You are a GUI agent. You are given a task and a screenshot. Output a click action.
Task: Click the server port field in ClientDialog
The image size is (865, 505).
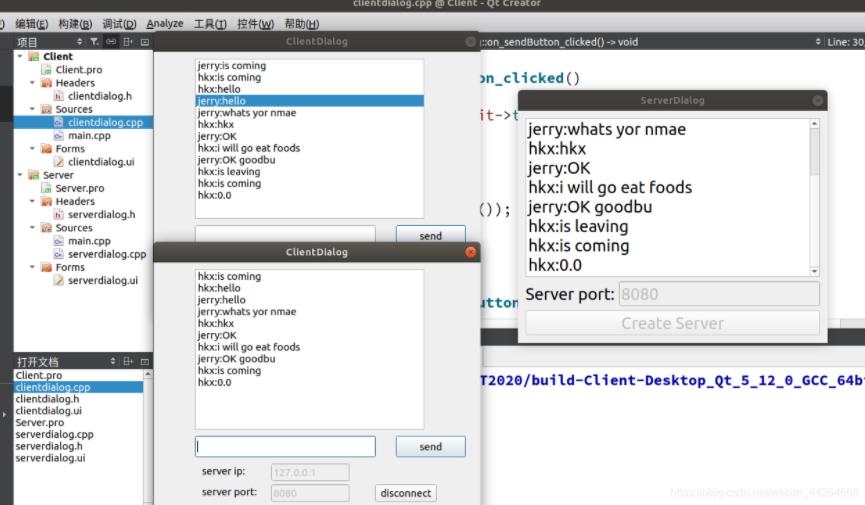coord(310,493)
